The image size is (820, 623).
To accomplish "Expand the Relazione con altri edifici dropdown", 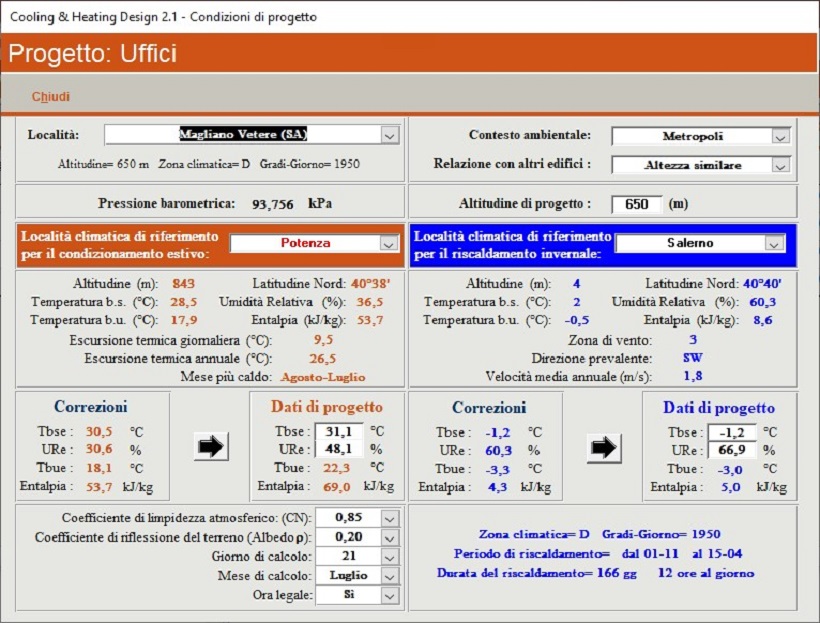I will [780, 166].
